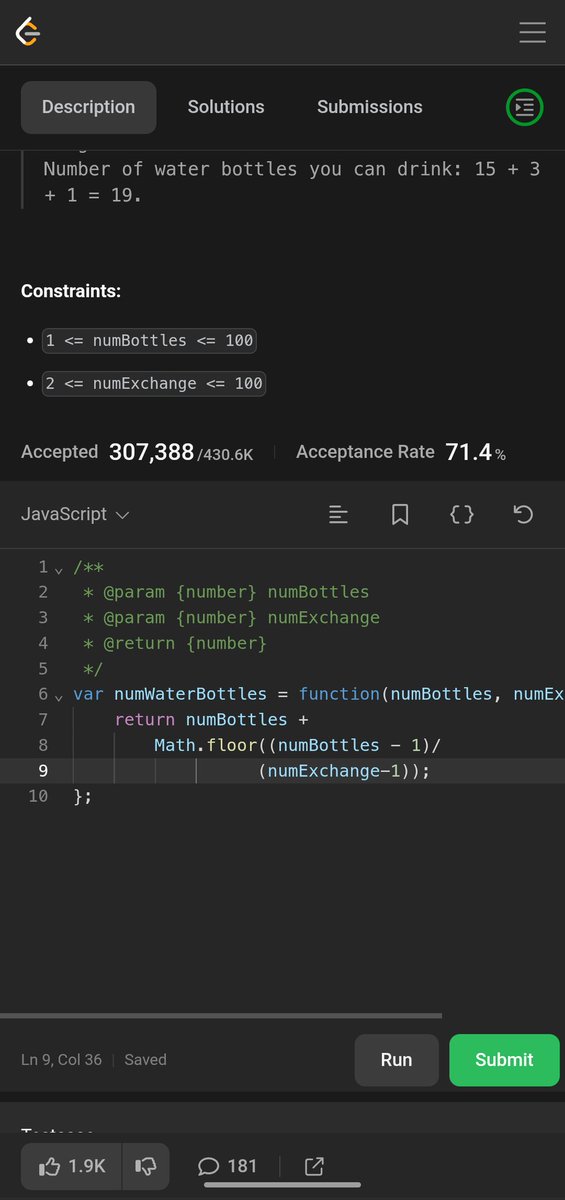Click the green circled panel toggle icon

524,107
